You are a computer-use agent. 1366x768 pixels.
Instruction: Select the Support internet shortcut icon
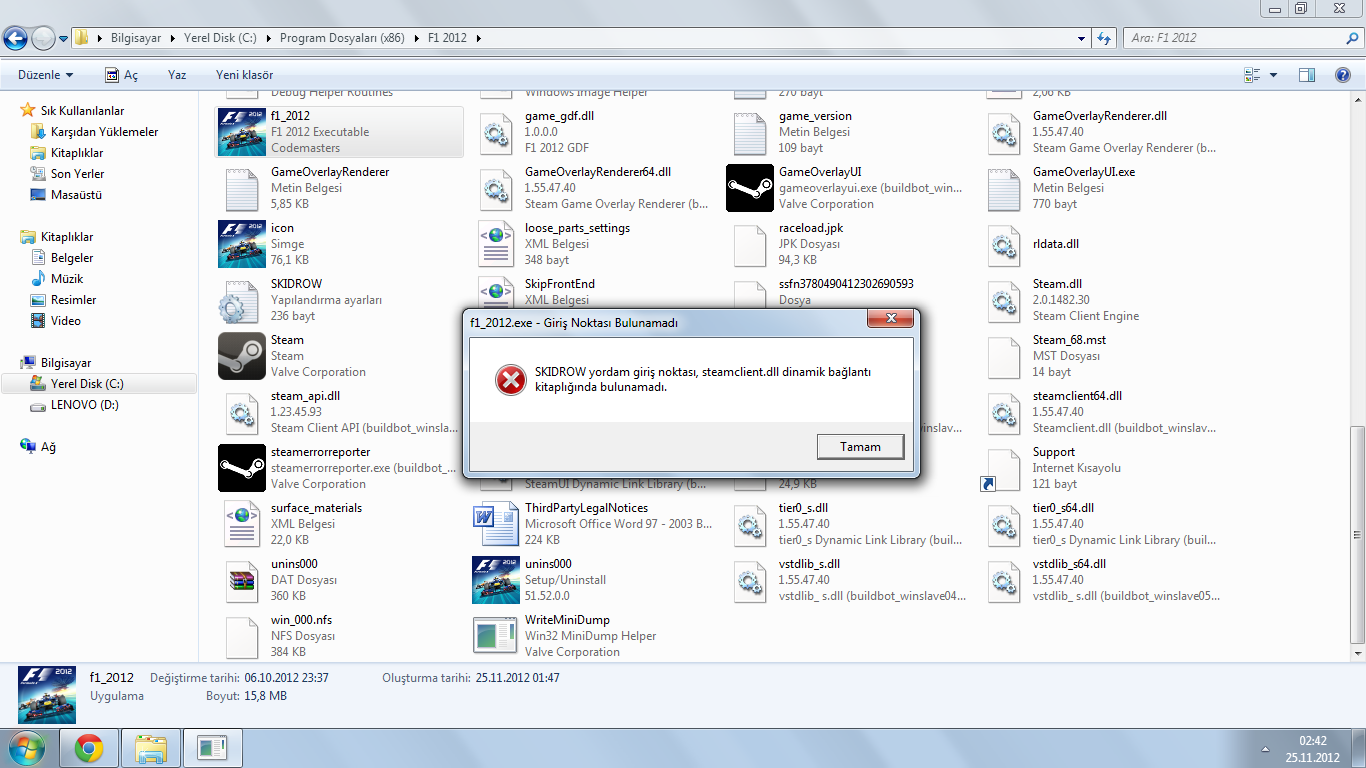coord(1003,468)
